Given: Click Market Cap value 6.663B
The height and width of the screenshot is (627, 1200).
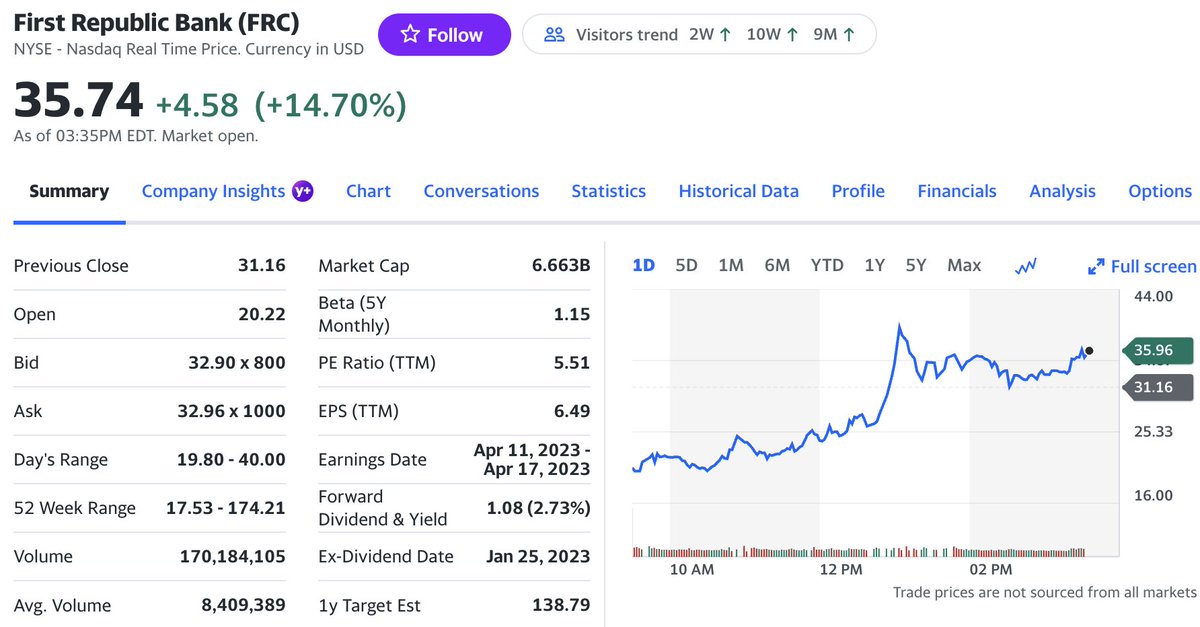Looking at the screenshot, I should click(x=561, y=265).
